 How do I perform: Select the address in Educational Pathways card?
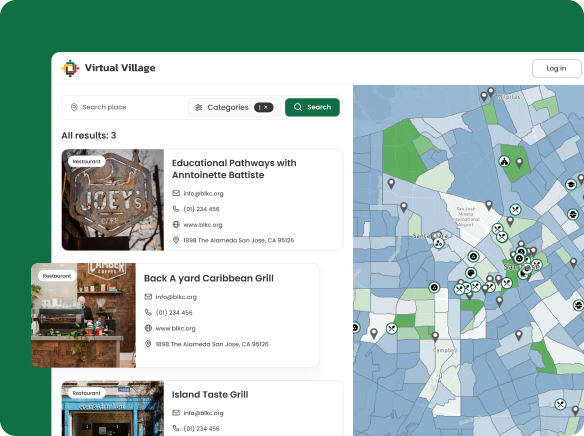238,241
